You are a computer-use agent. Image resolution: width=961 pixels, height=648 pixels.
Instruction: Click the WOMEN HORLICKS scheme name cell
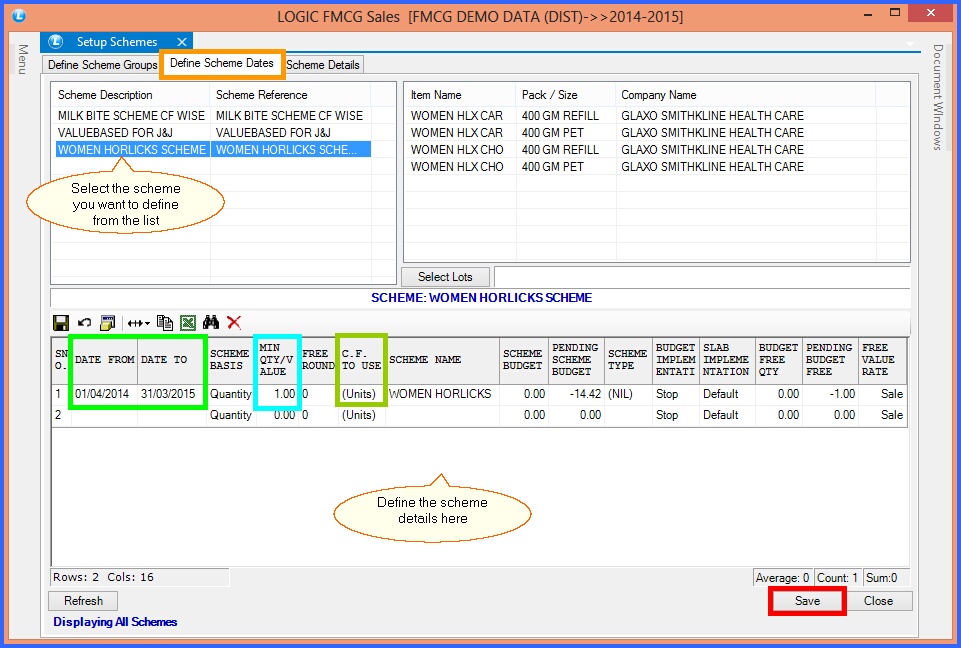(x=442, y=394)
